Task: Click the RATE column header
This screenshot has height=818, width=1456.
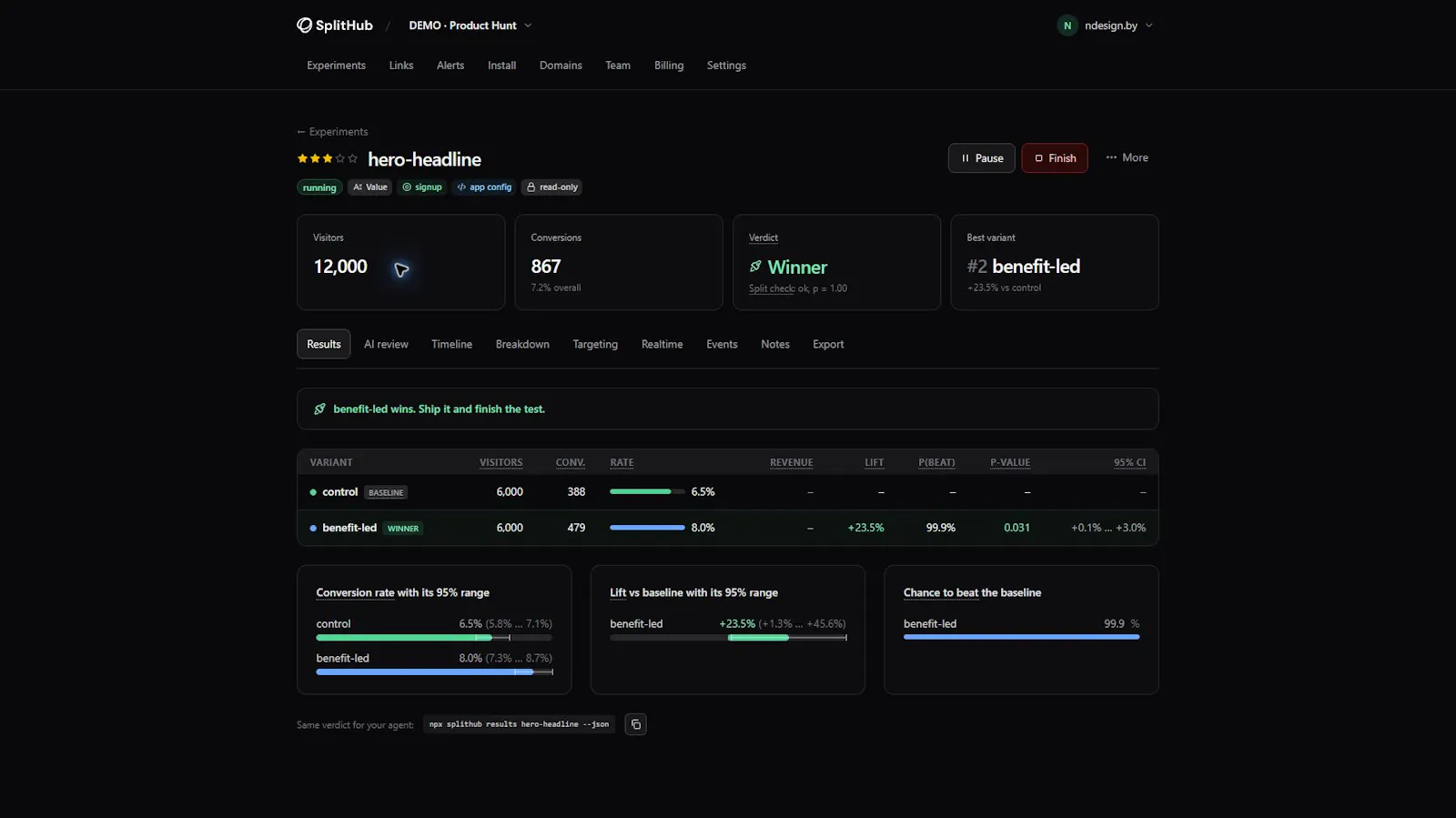Action: [x=622, y=462]
